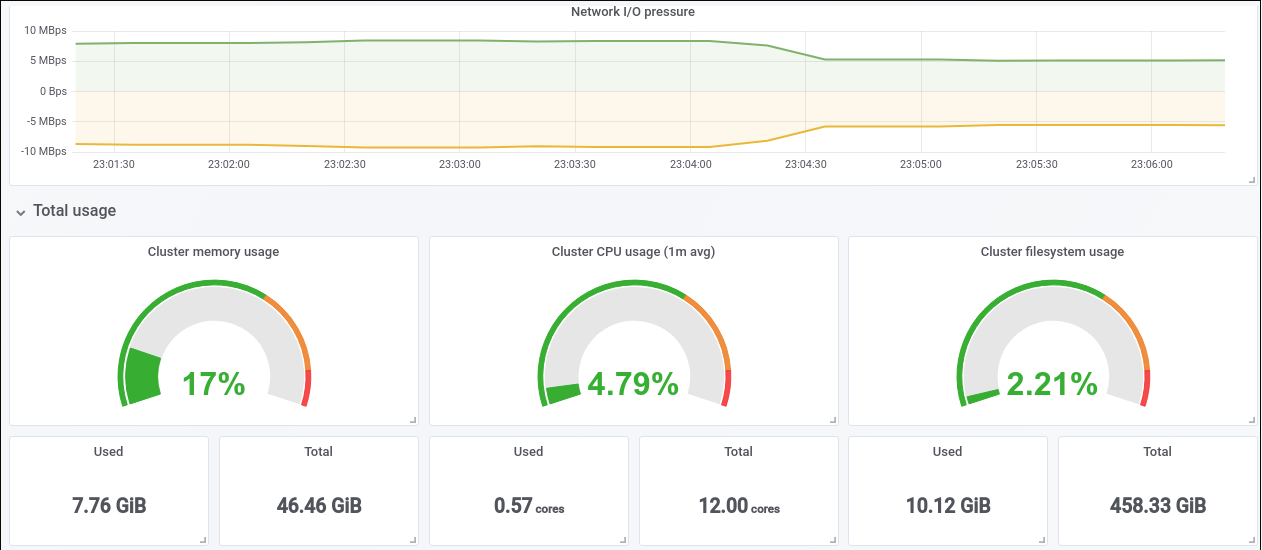The image size is (1262, 550).
Task: Click the 17% memory gauge value
Action: tap(213, 384)
